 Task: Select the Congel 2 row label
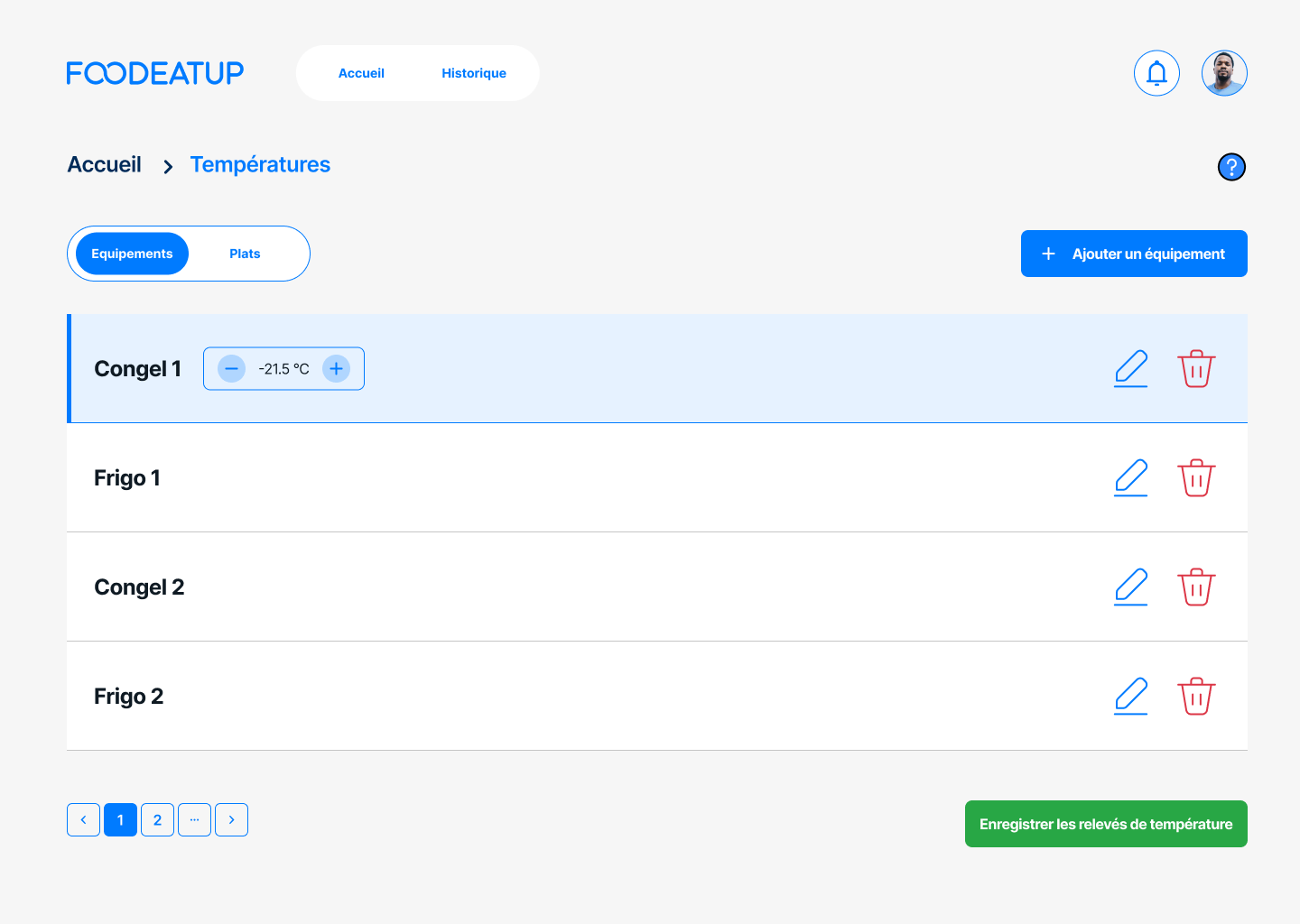tap(139, 587)
